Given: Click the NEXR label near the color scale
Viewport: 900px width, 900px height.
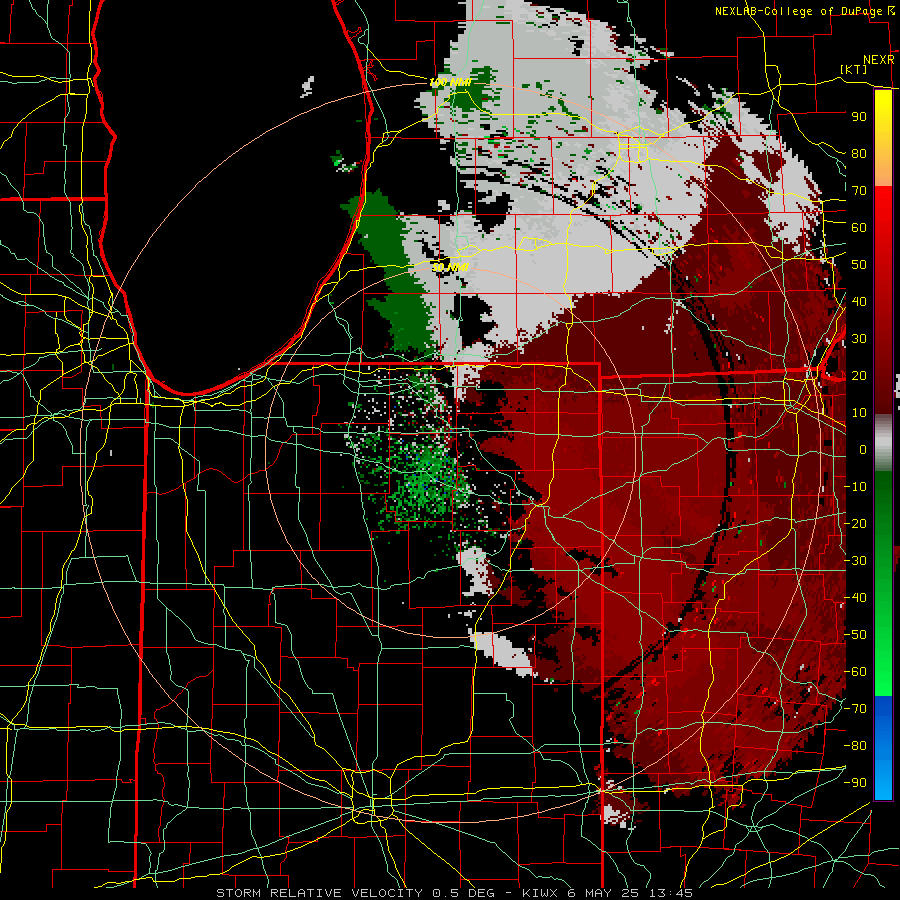Looking at the screenshot, I should tap(879, 60).
